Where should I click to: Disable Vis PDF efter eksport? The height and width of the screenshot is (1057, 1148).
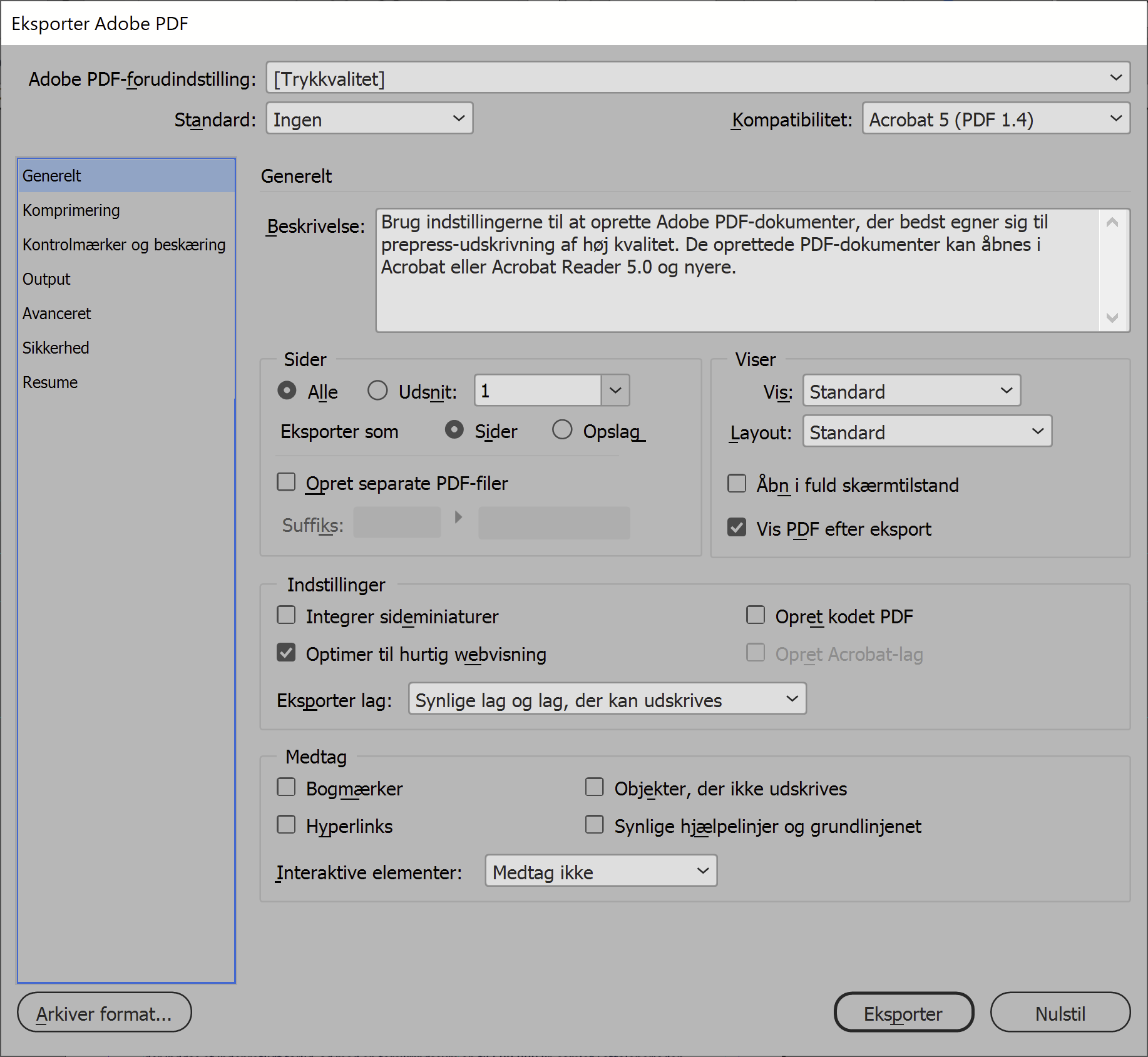coord(737,528)
